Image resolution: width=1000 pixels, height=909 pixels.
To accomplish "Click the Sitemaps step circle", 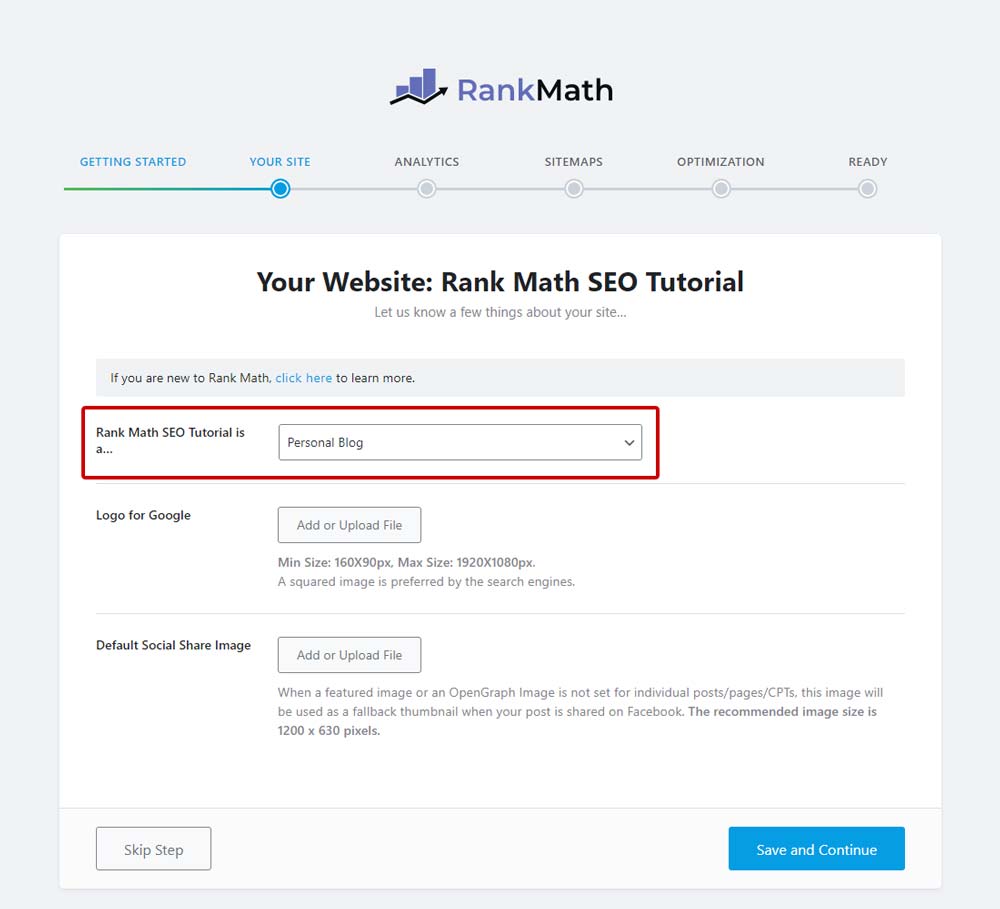I will 573,188.
